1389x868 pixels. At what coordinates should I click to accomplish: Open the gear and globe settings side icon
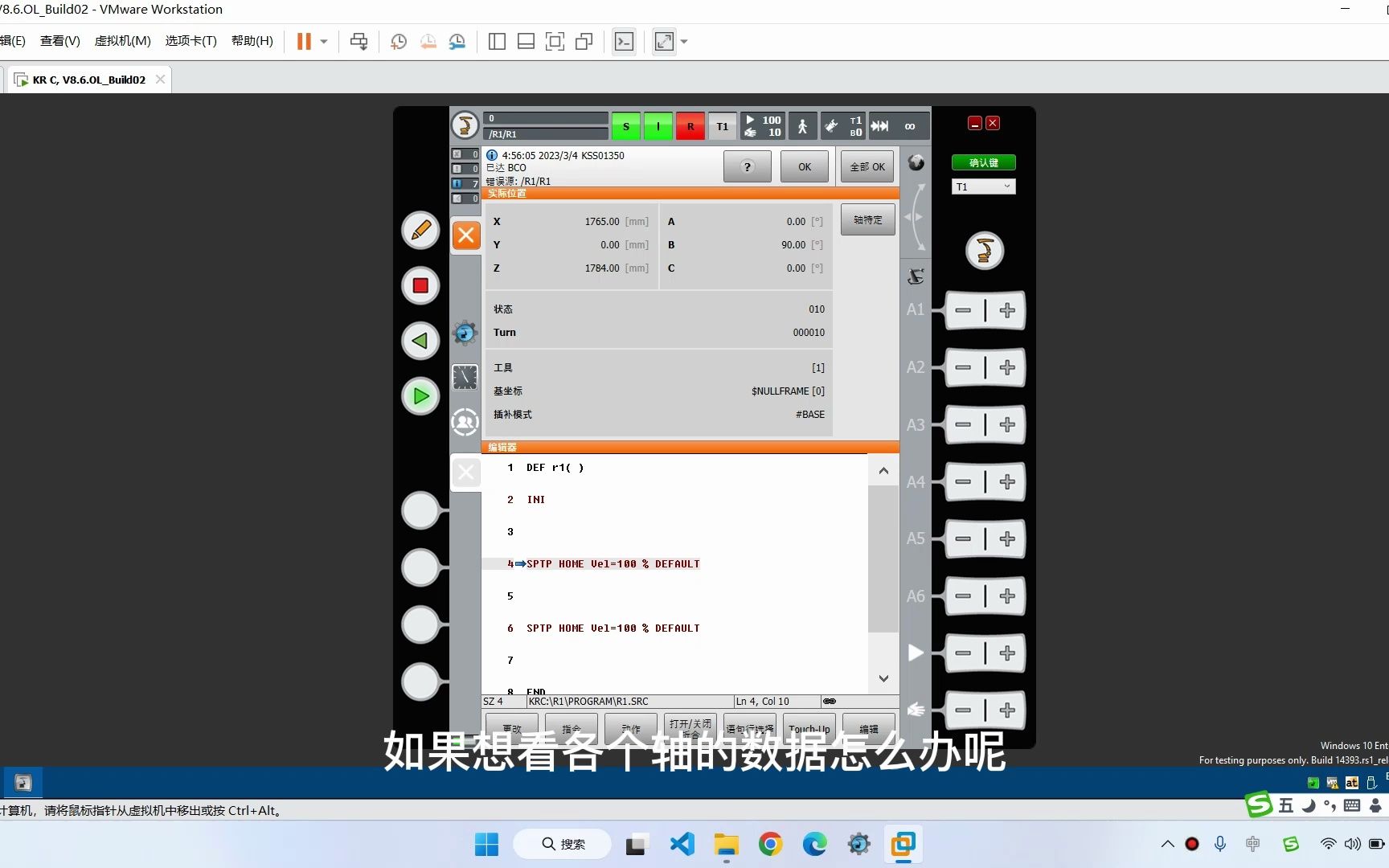click(x=465, y=332)
